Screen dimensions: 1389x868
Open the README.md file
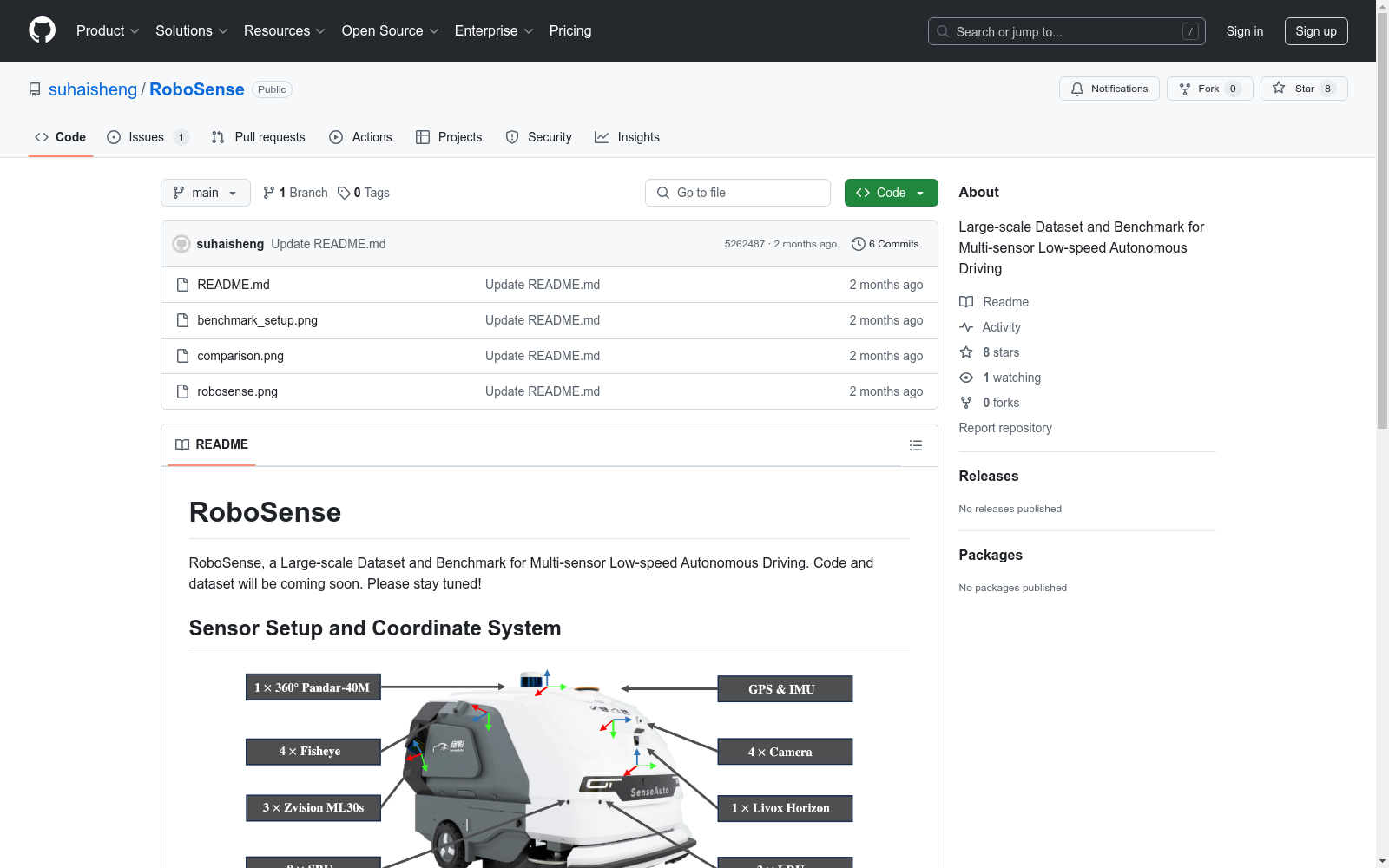pyautogui.click(x=234, y=285)
